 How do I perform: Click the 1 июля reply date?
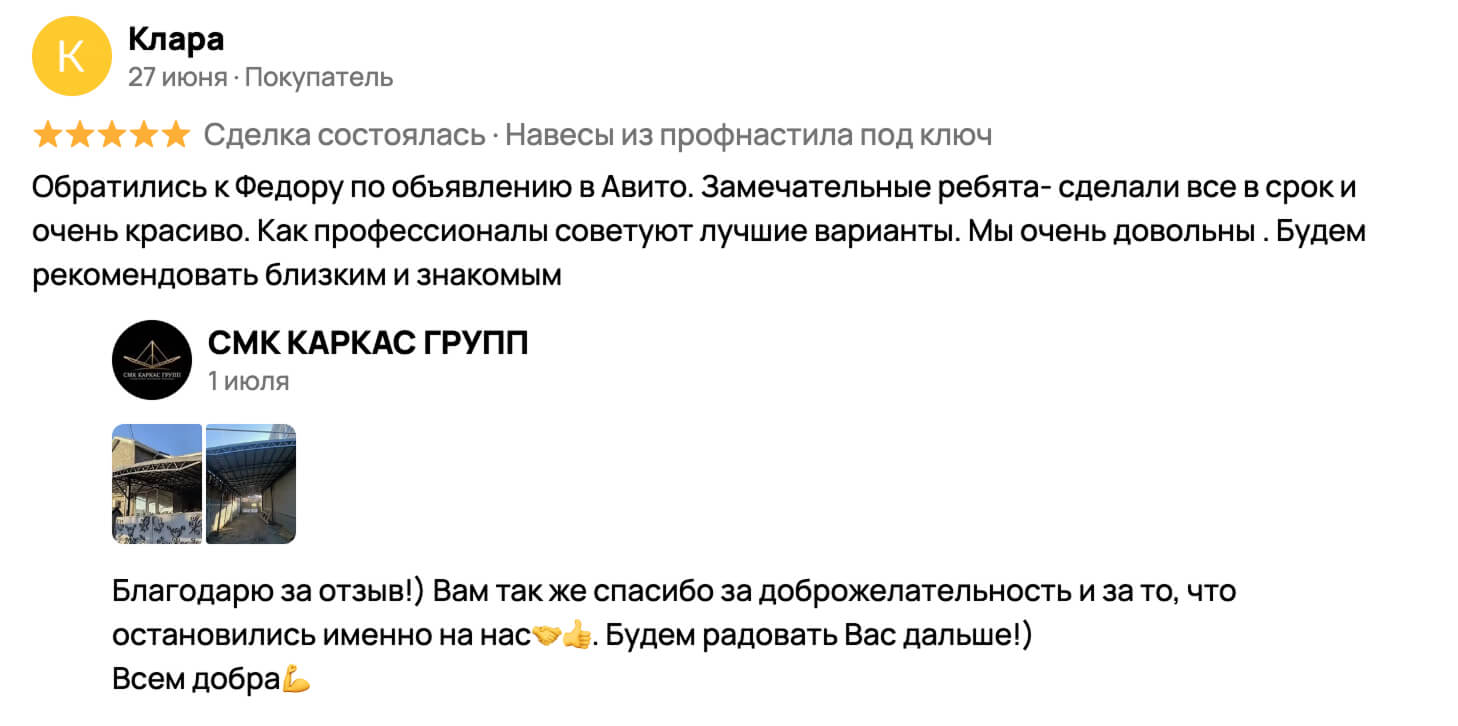(248, 381)
